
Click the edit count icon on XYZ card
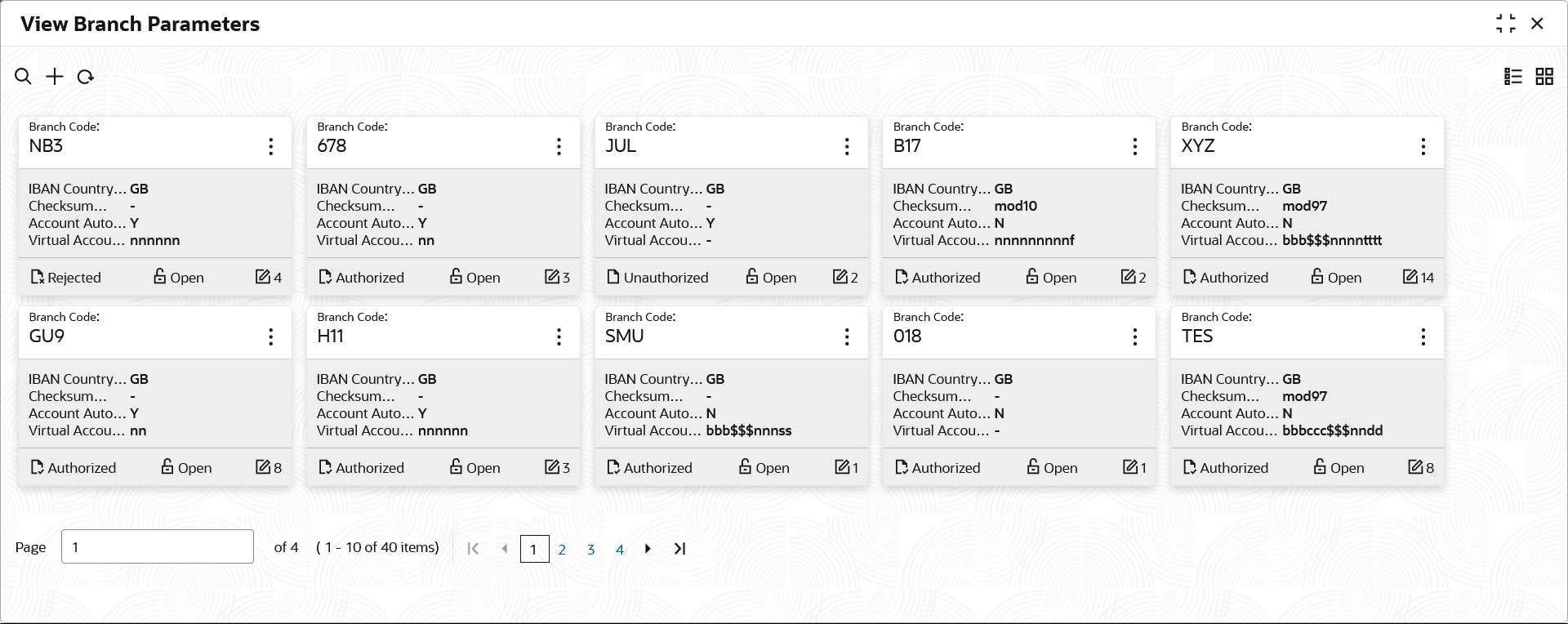[x=1410, y=277]
